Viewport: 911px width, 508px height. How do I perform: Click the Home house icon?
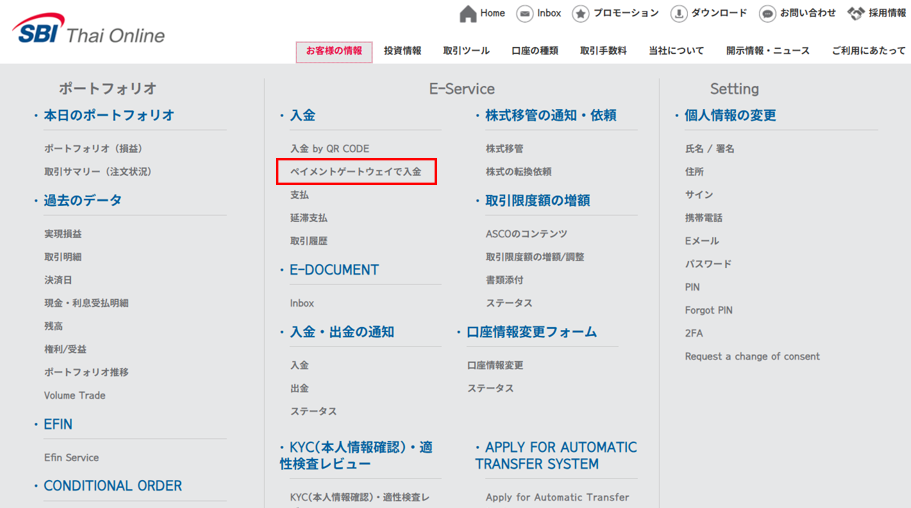coord(468,13)
